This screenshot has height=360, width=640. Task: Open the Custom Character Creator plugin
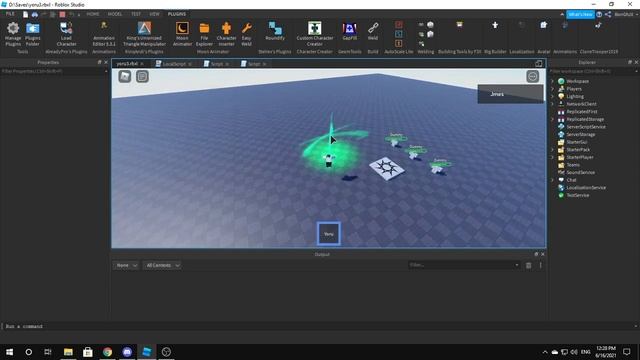click(315, 34)
